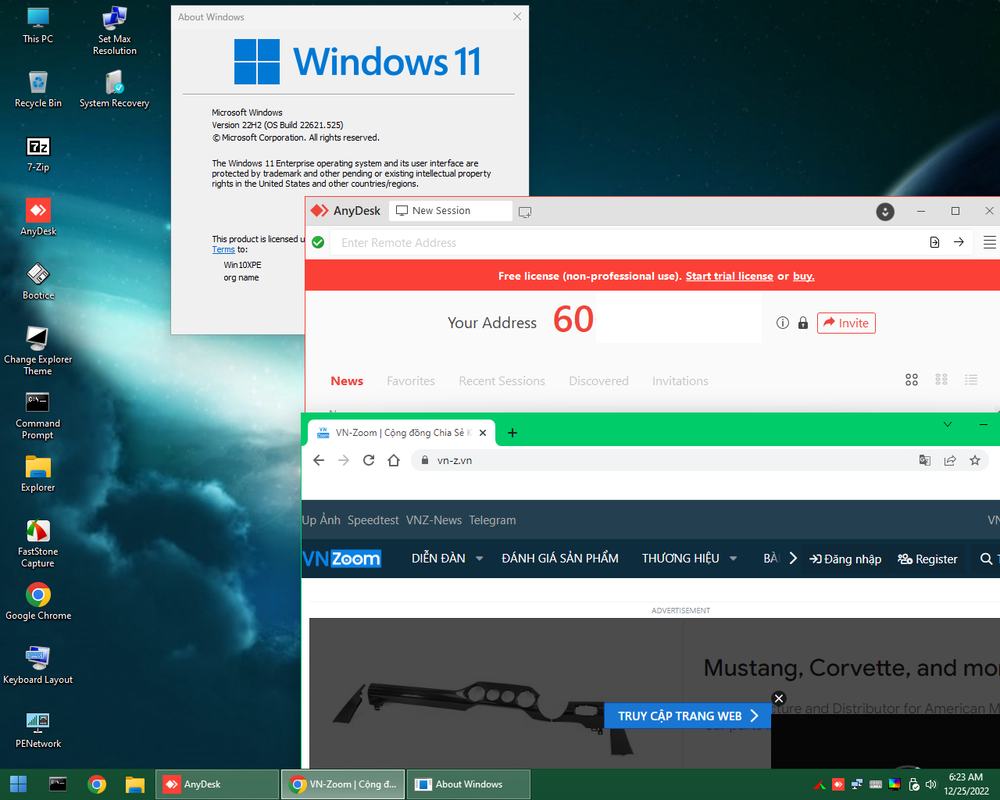Open Chrome tab search chevron

[948, 424]
